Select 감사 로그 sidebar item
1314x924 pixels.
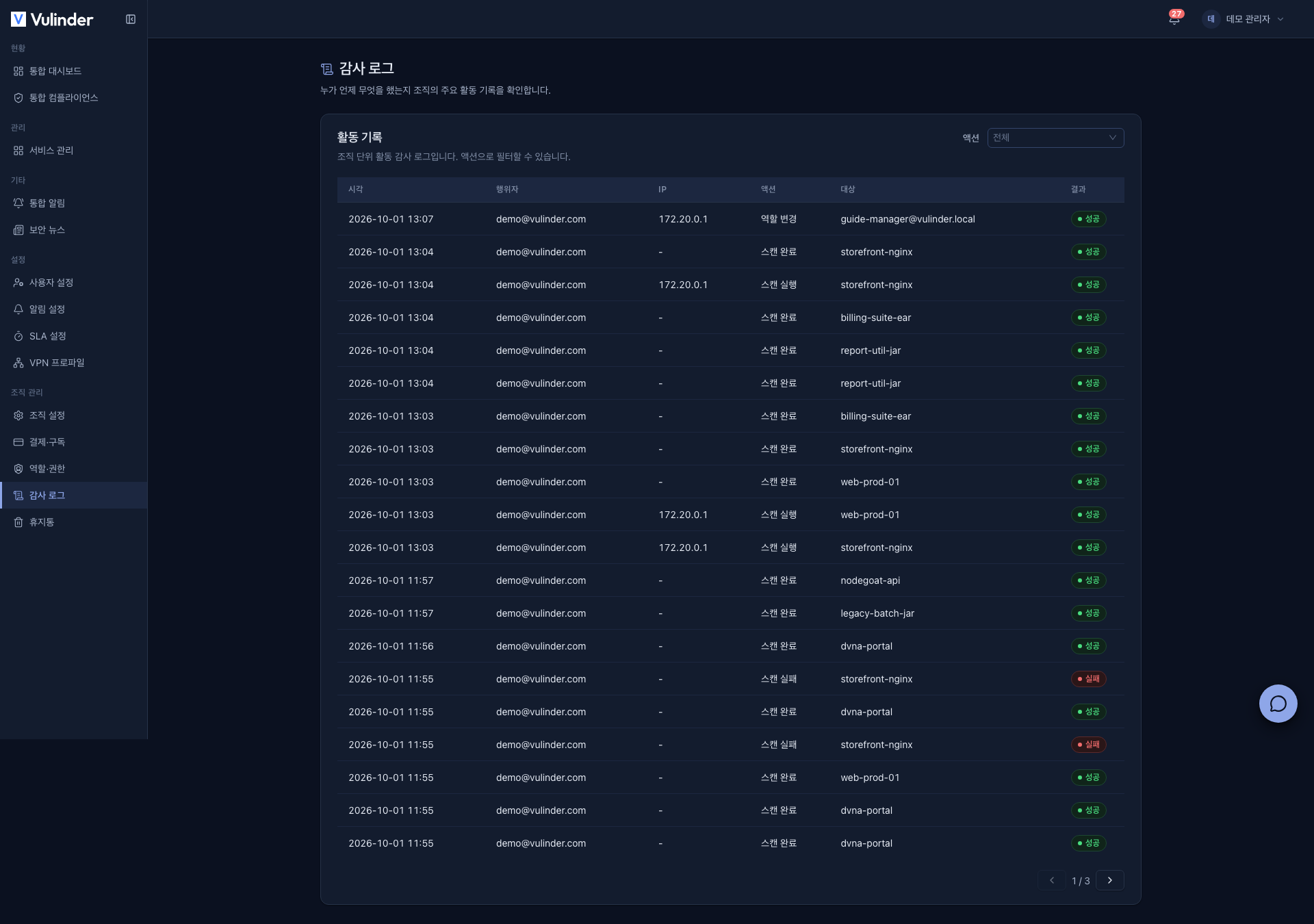73,496
